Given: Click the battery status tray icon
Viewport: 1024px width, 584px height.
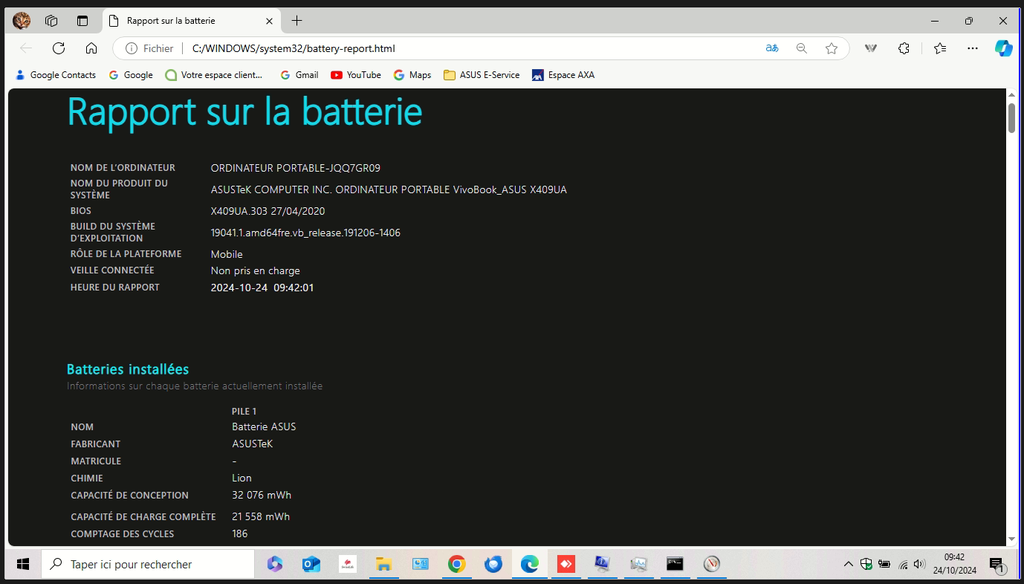Looking at the screenshot, I should pyautogui.click(x=884, y=564).
